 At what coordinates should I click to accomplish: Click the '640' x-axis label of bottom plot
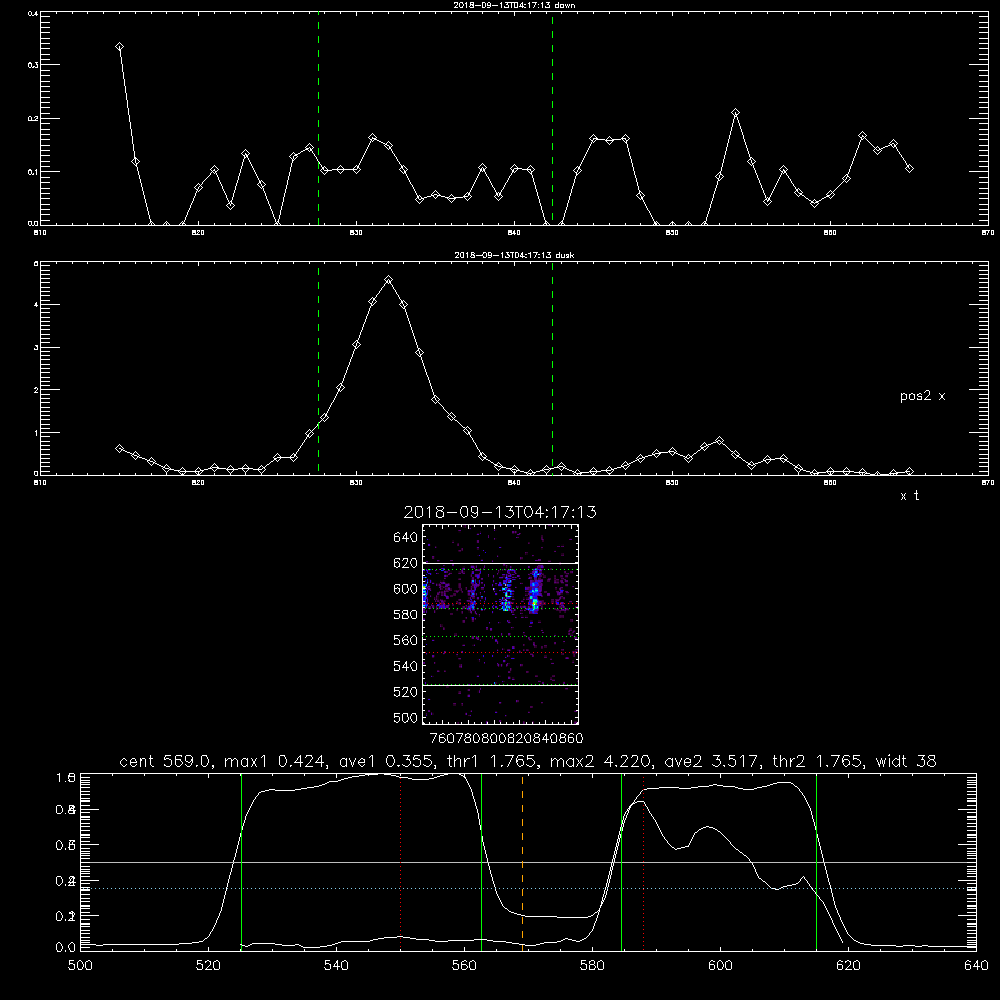pos(976,966)
